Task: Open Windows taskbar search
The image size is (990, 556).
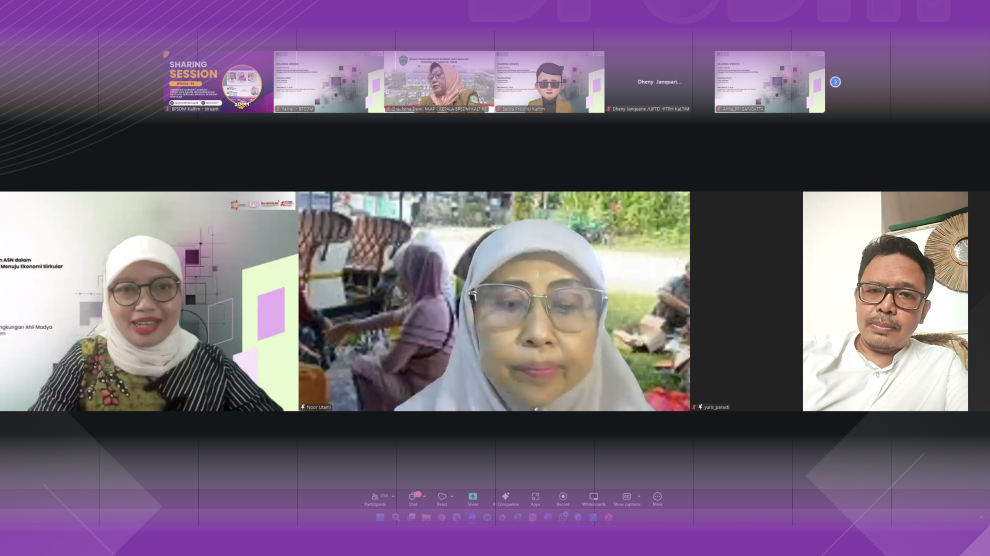Action: (x=395, y=517)
